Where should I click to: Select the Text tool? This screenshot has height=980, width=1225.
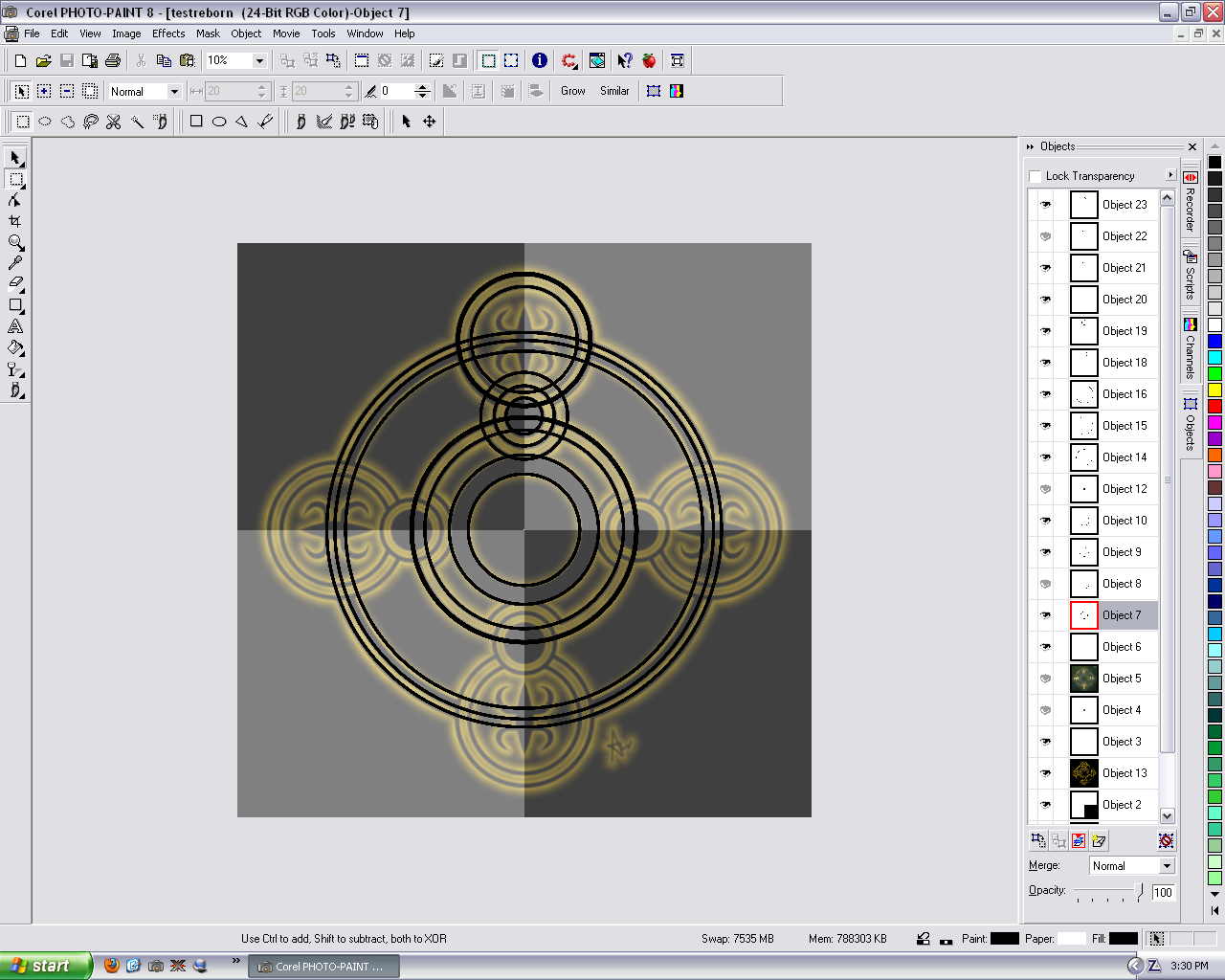tap(15, 326)
